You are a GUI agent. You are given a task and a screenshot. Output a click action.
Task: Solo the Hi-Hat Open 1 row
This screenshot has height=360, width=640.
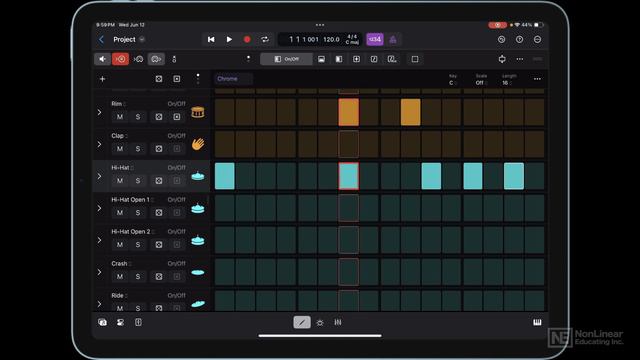coord(138,213)
